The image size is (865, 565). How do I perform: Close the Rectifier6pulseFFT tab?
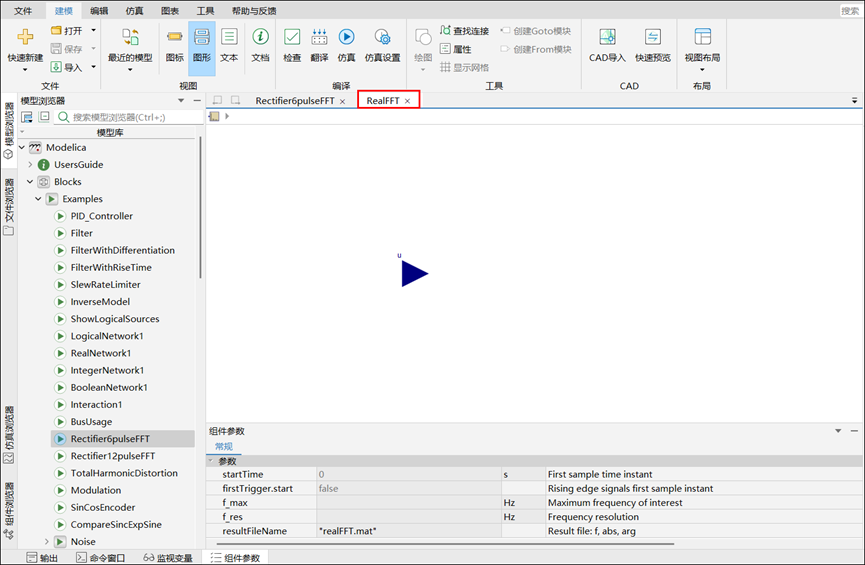[343, 101]
